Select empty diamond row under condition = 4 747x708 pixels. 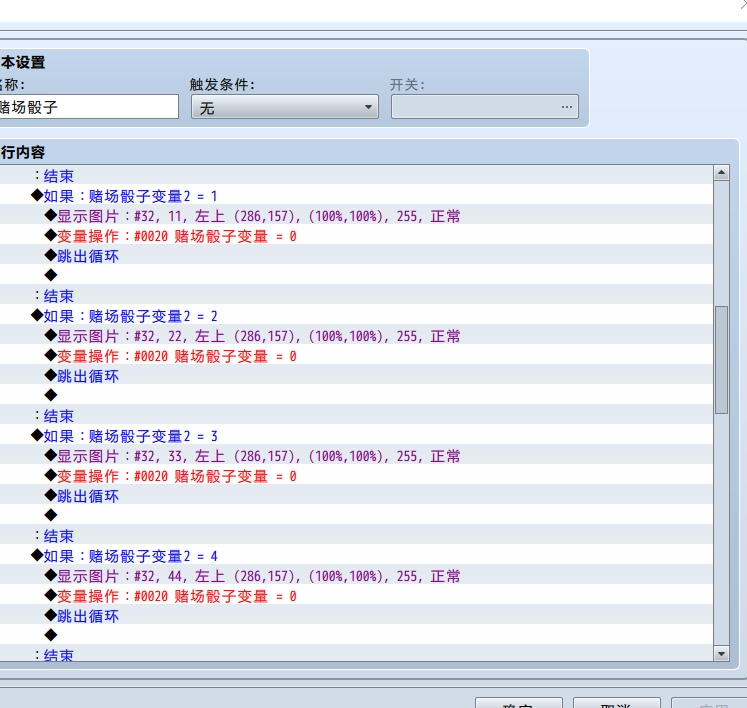click(356, 636)
